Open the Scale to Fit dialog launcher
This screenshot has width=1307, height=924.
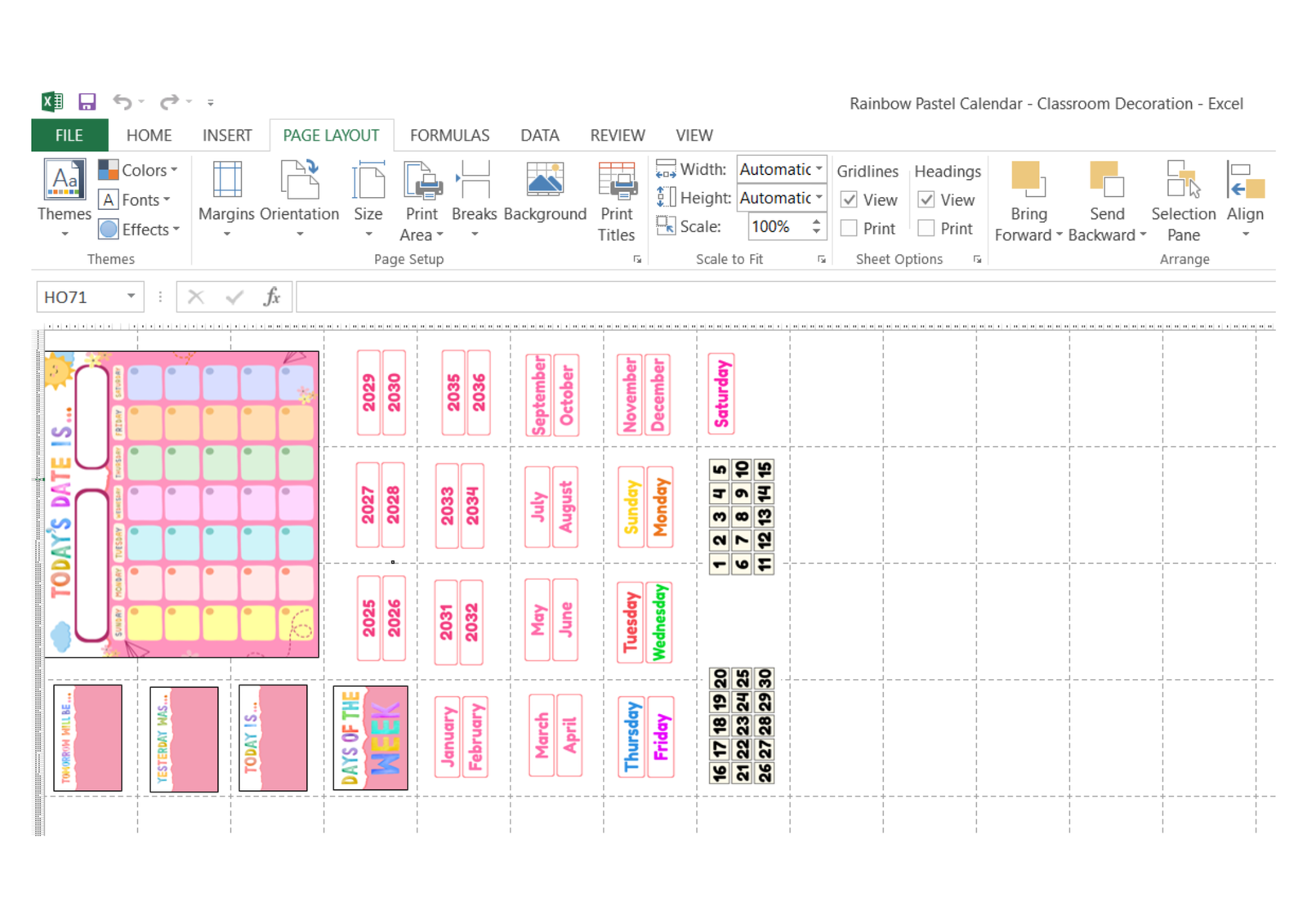(x=821, y=259)
